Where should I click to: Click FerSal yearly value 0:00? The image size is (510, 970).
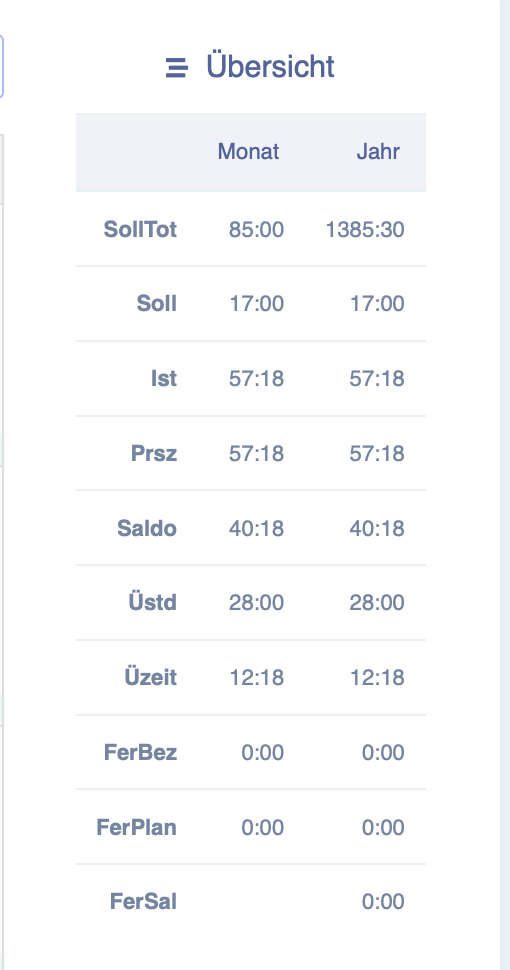click(x=383, y=901)
